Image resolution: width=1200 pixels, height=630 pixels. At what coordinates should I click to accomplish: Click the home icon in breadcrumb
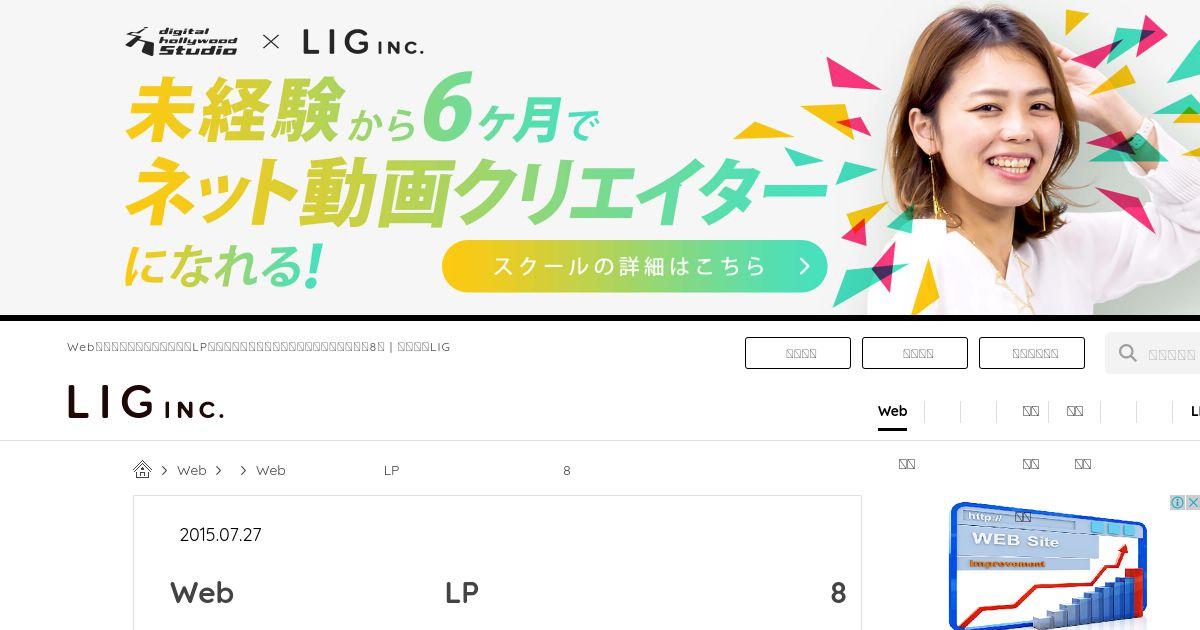click(x=142, y=470)
